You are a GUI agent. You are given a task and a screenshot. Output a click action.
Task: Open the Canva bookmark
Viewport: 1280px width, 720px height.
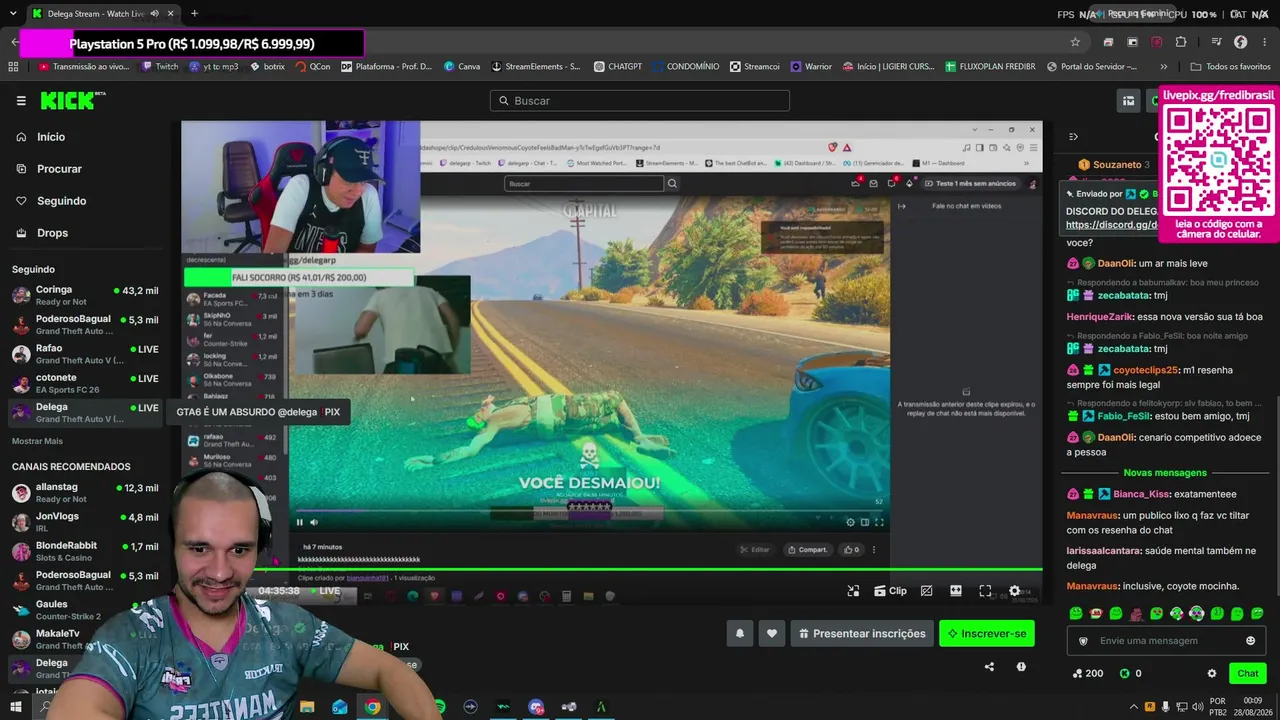coord(460,67)
